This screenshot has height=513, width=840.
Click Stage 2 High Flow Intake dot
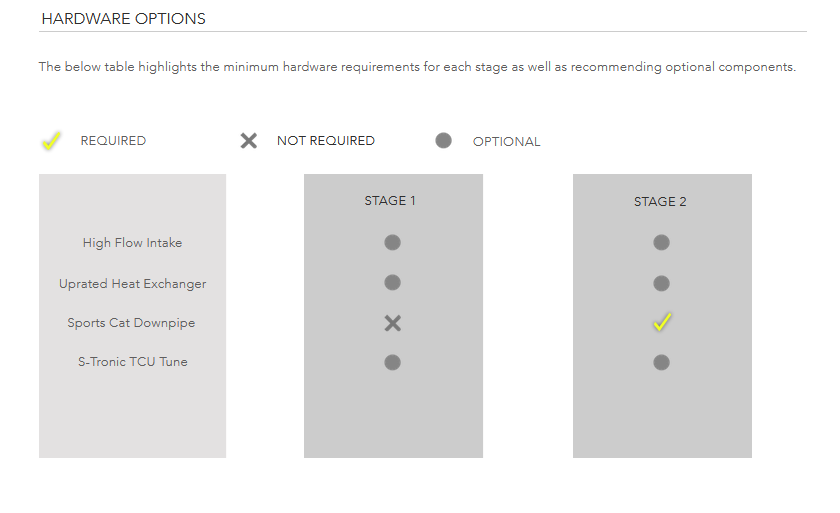661,243
